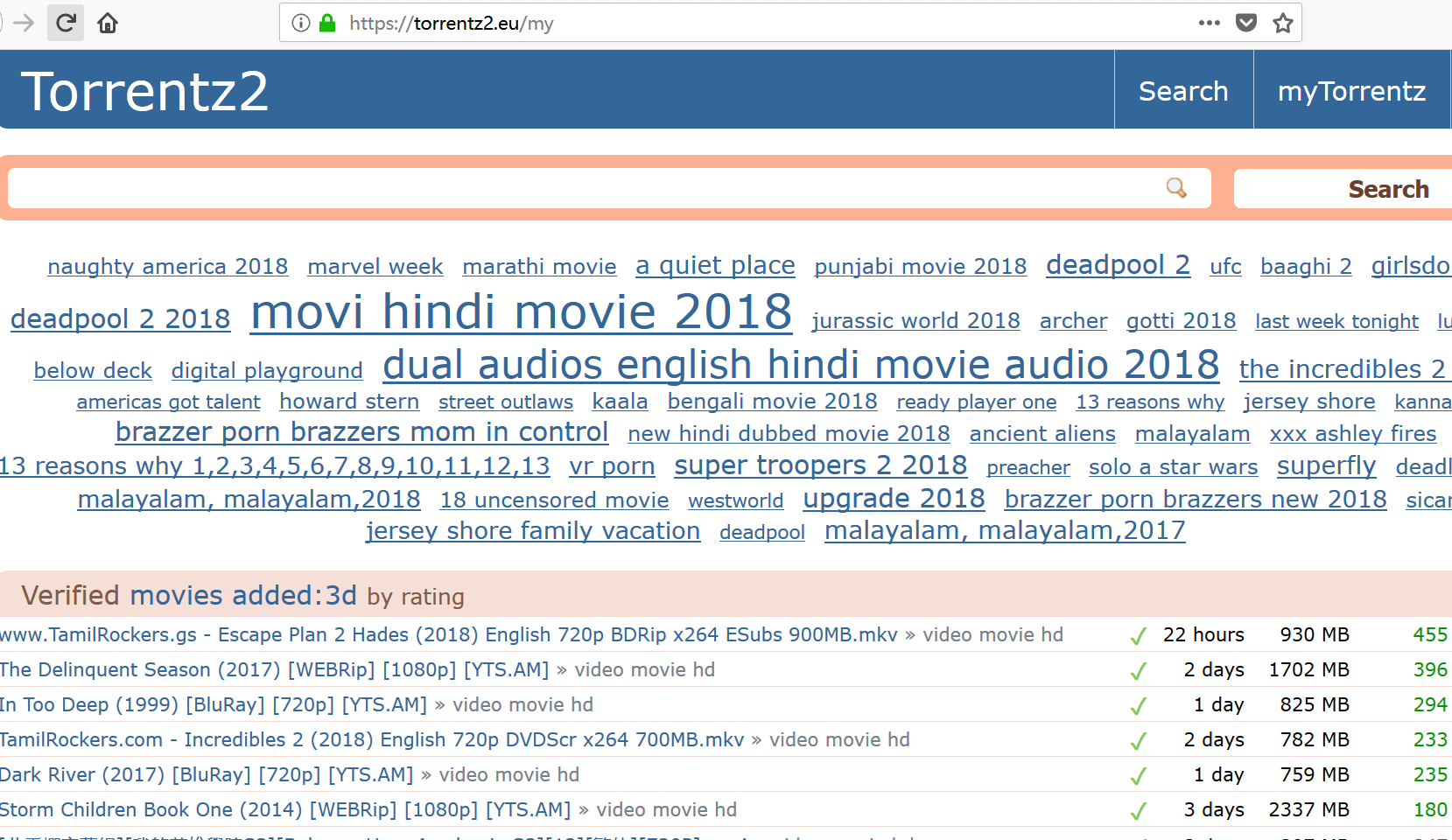Click the verified checkmark for Incredibles 2 row

1138,741
